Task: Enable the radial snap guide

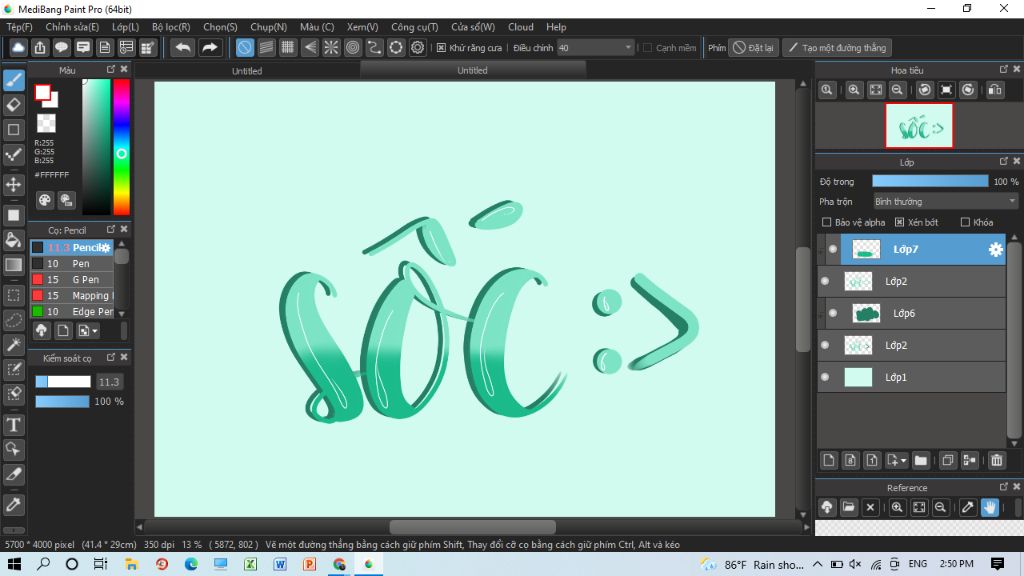Action: pyautogui.click(x=331, y=48)
